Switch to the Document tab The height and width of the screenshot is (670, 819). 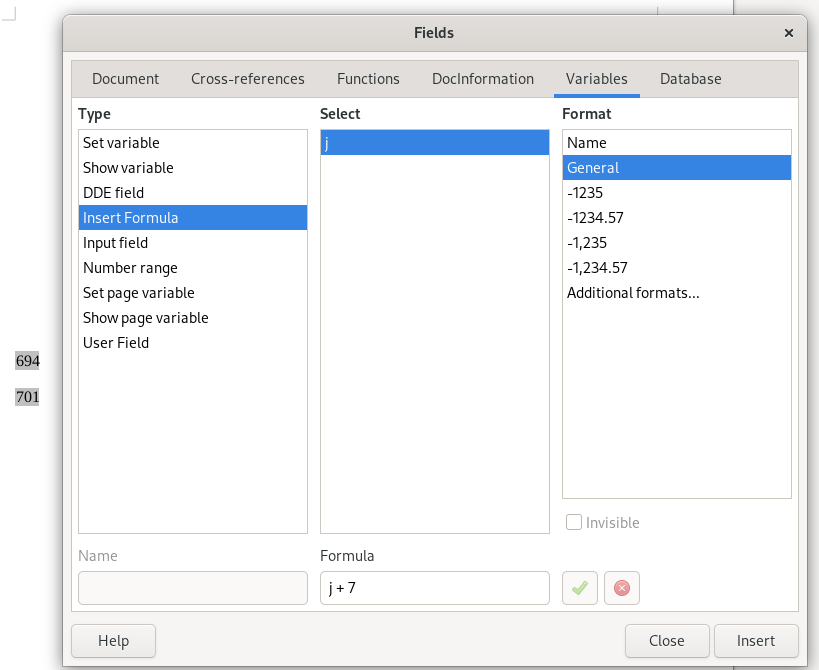coord(125,79)
